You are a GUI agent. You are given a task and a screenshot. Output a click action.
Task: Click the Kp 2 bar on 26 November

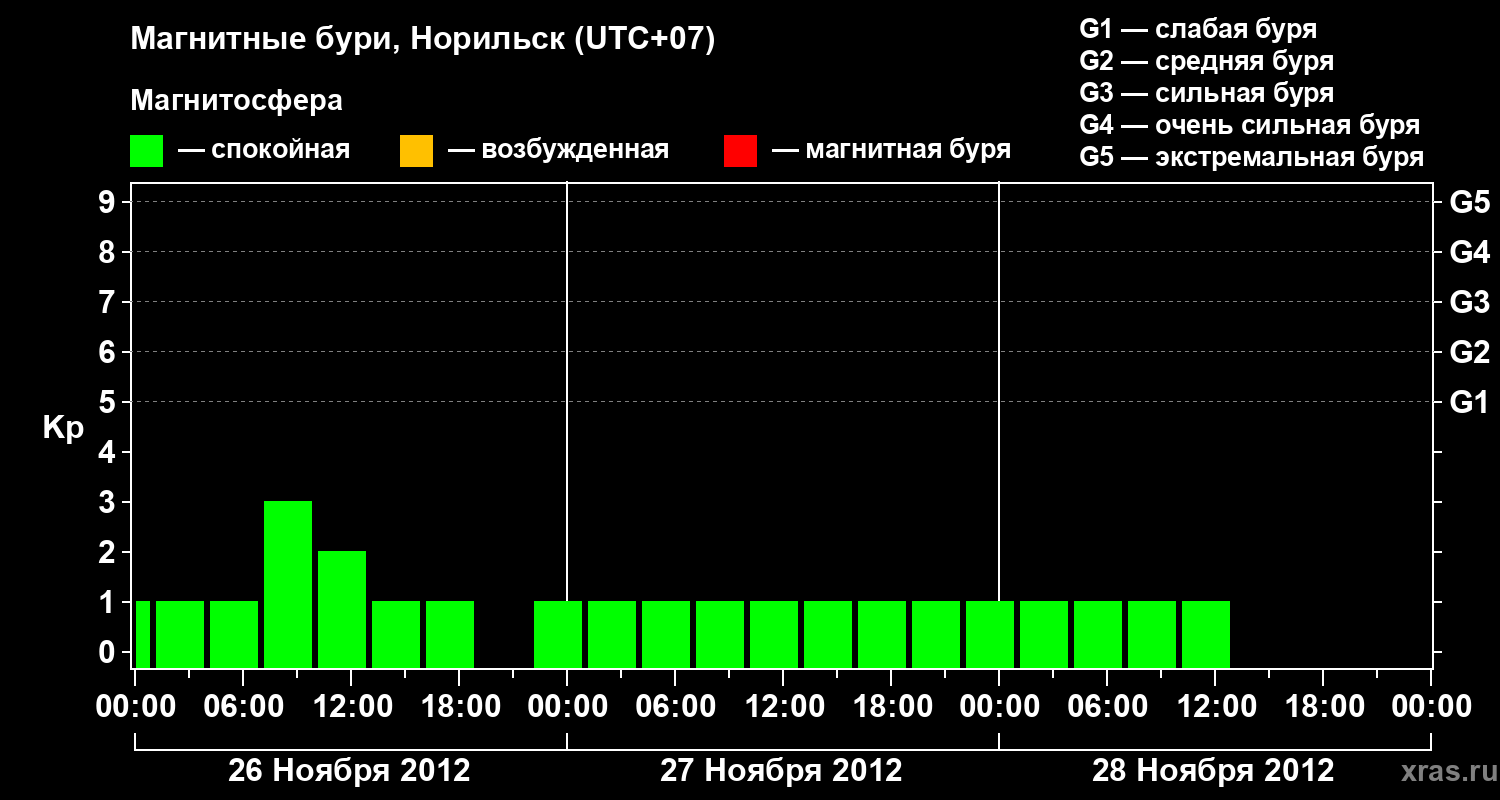pos(342,609)
